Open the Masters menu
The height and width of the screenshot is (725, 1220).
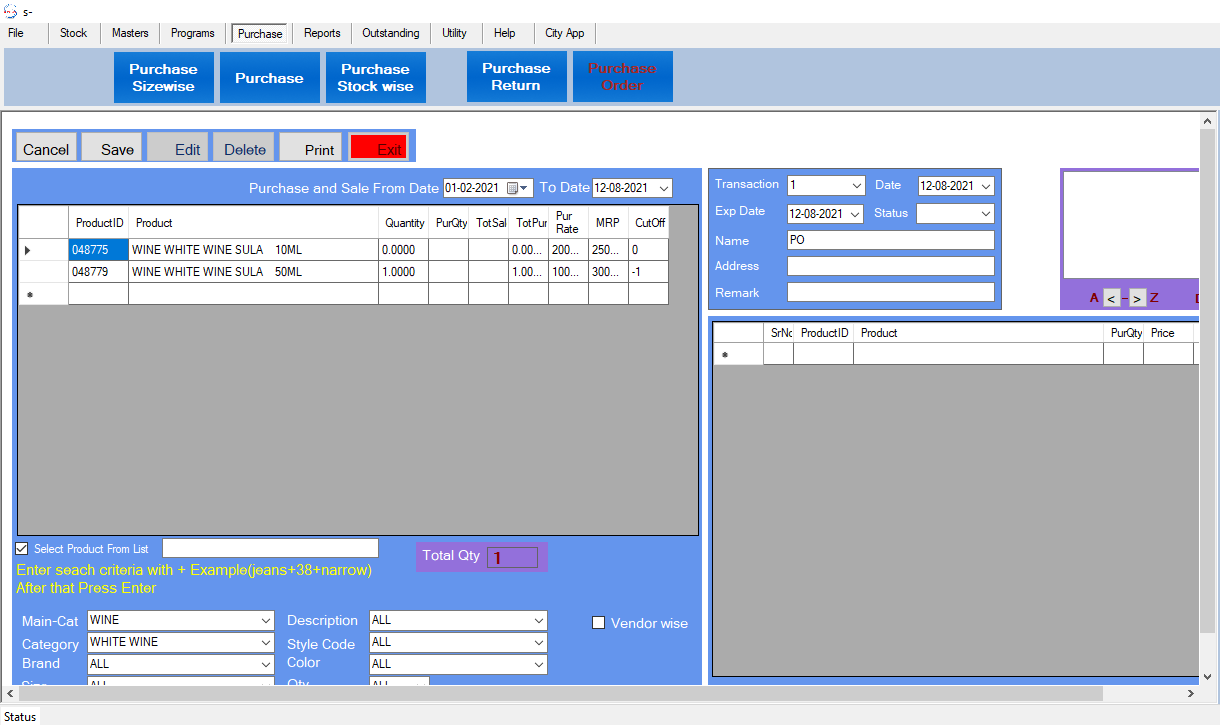pos(130,33)
